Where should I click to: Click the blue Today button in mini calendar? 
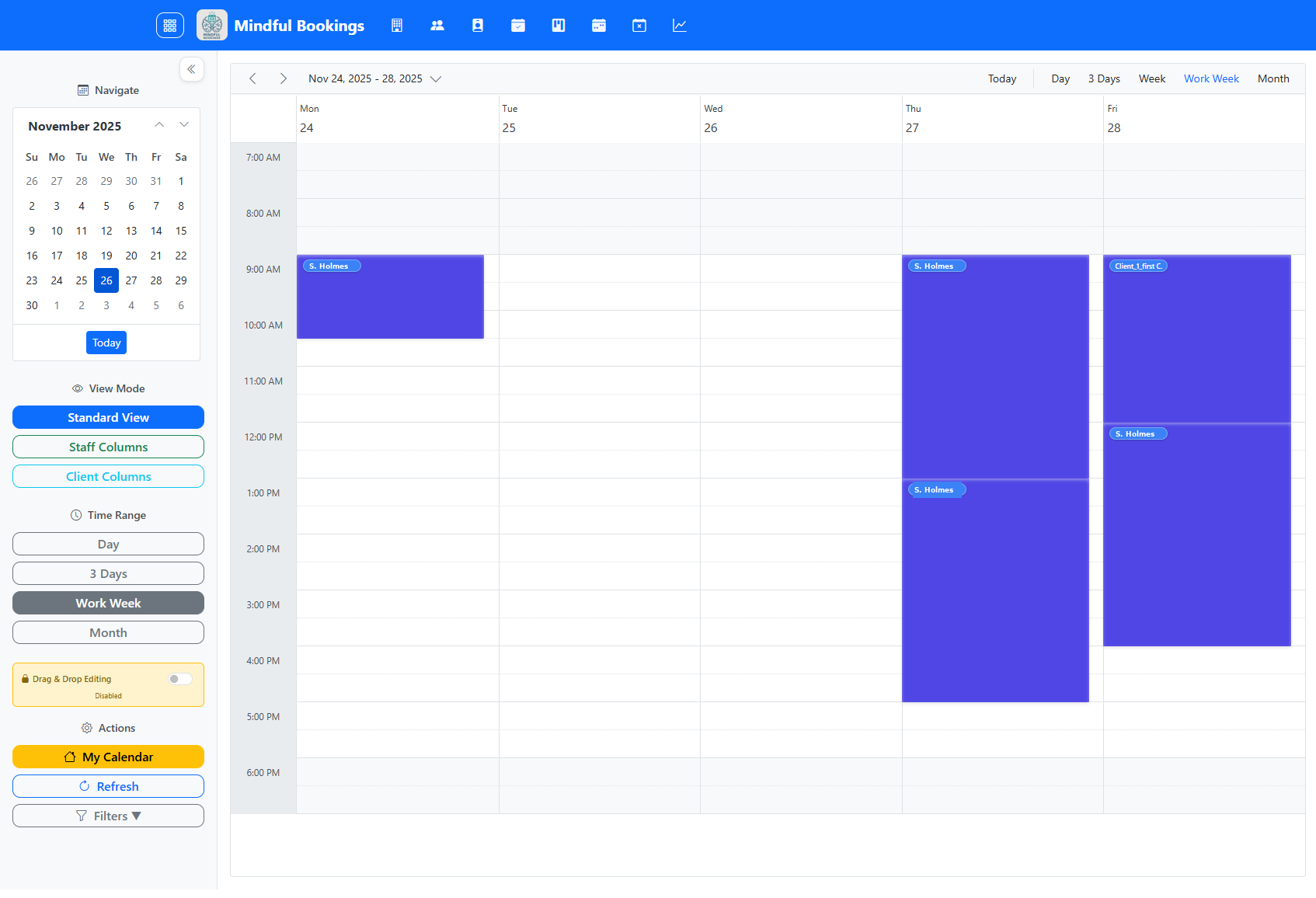106,343
